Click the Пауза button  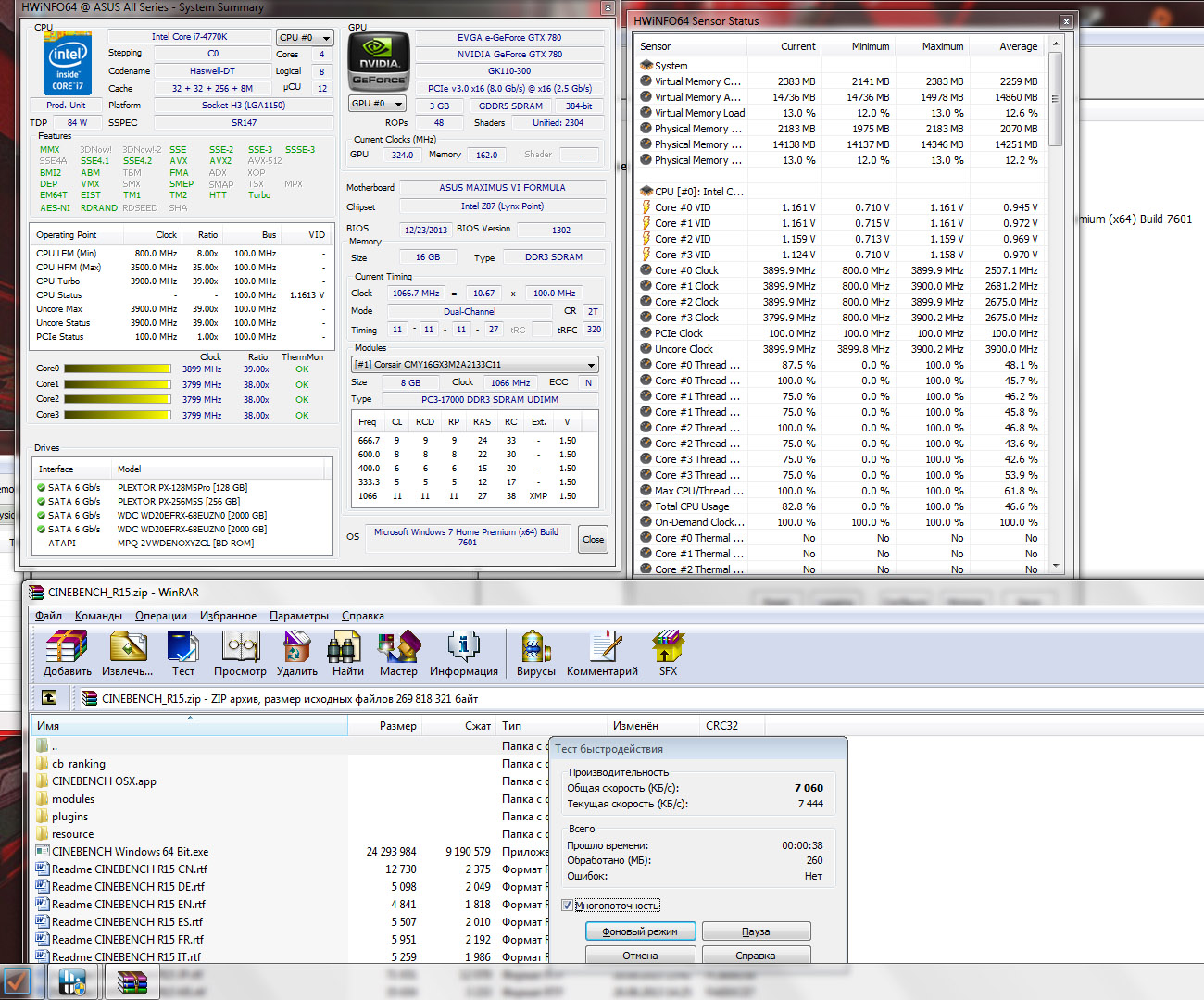tap(756, 931)
